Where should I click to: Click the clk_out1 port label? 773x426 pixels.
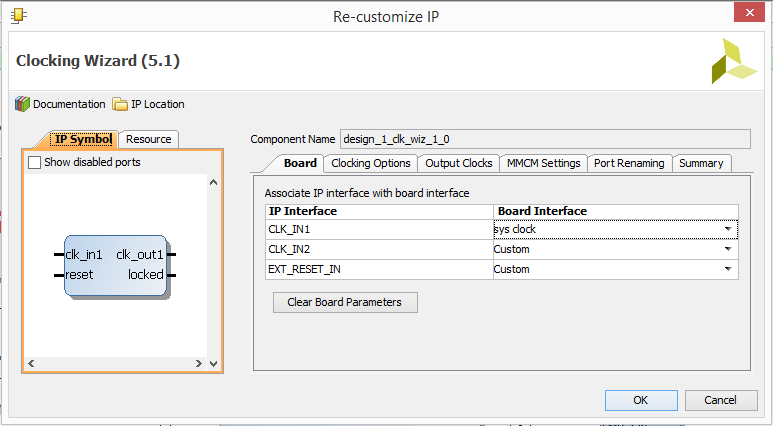pyautogui.click(x=140, y=255)
